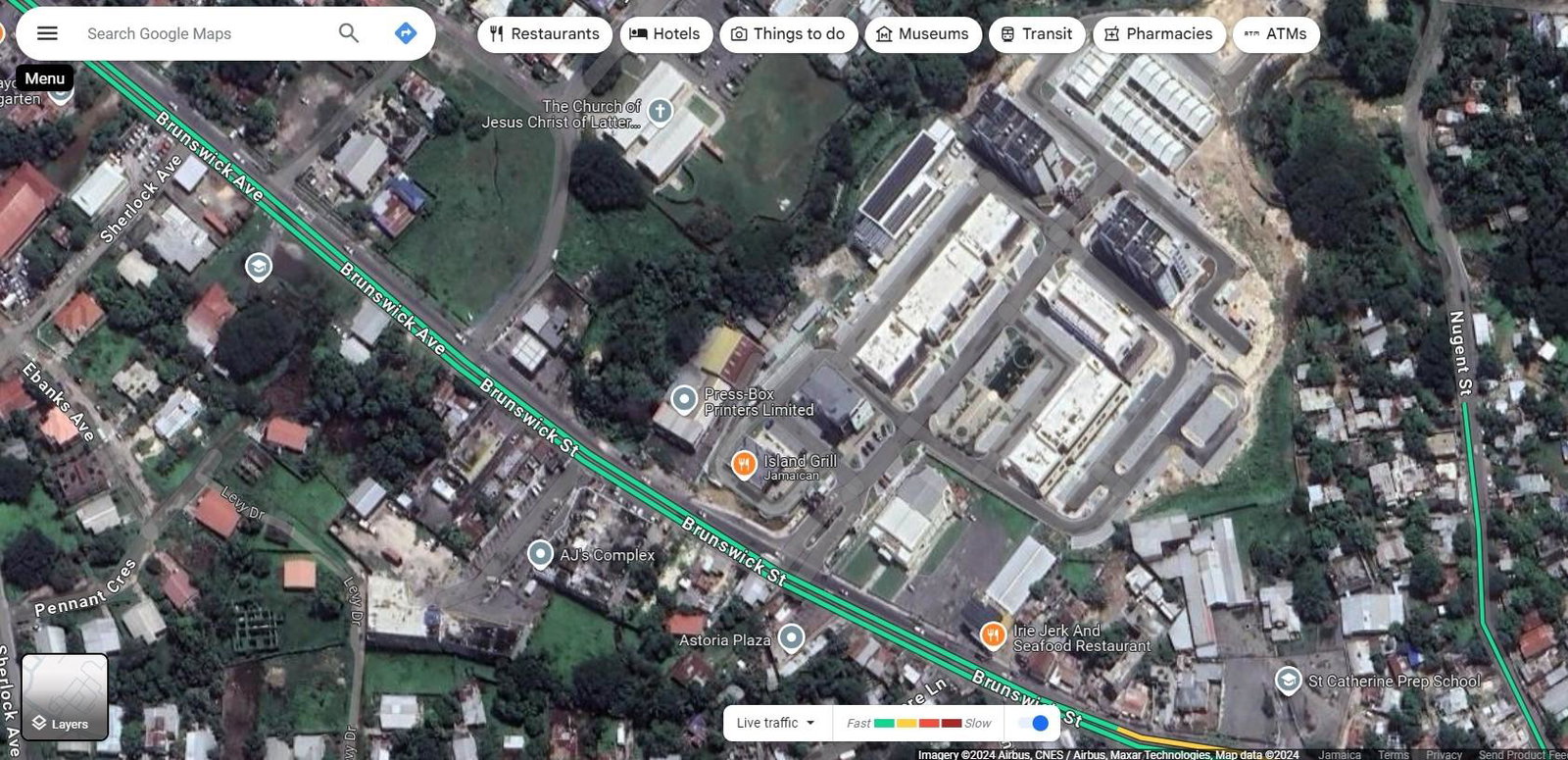The width and height of the screenshot is (1568, 760).
Task: Click the Nugent St road label
Action: point(1459,353)
